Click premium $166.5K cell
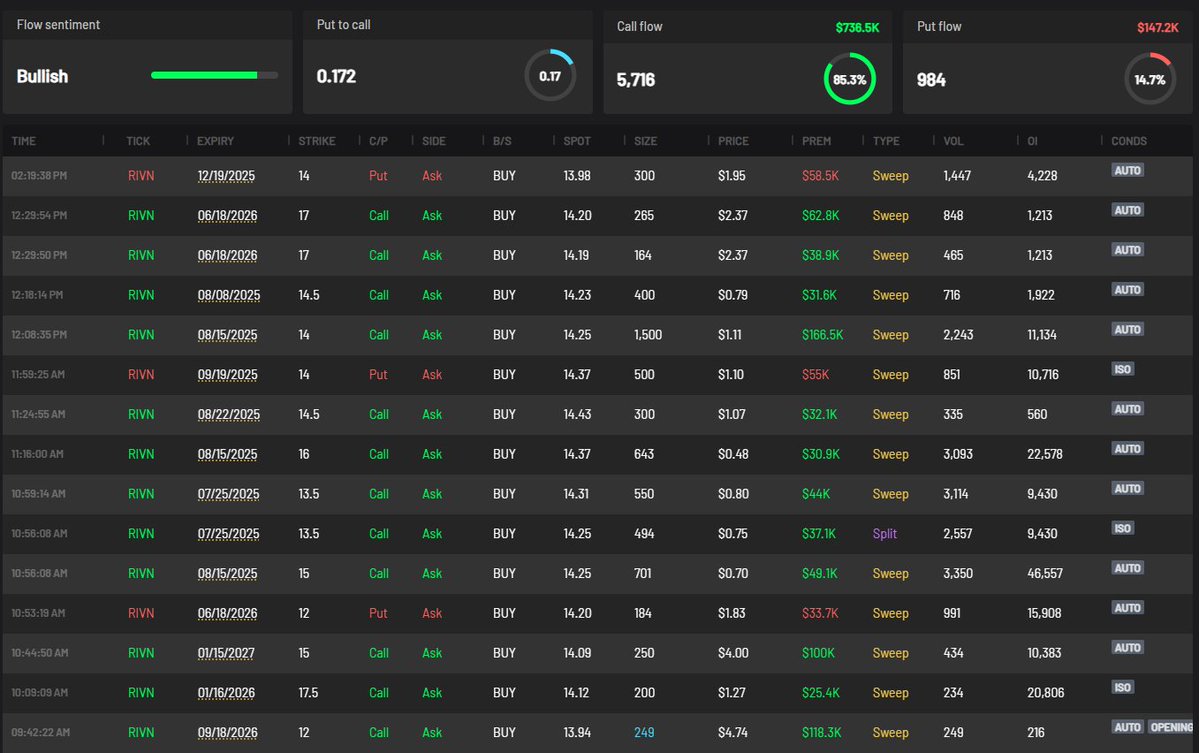This screenshot has width=1199, height=753. pos(822,335)
